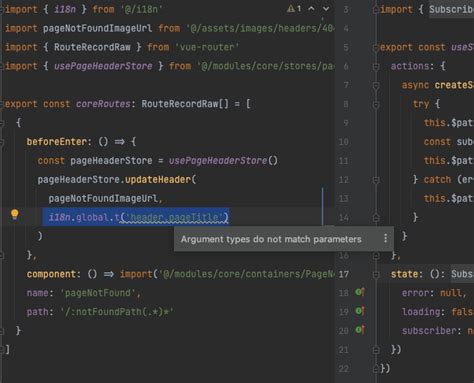Click the 'vue-router' import string
The image size is (474, 383).
[x=207, y=47]
